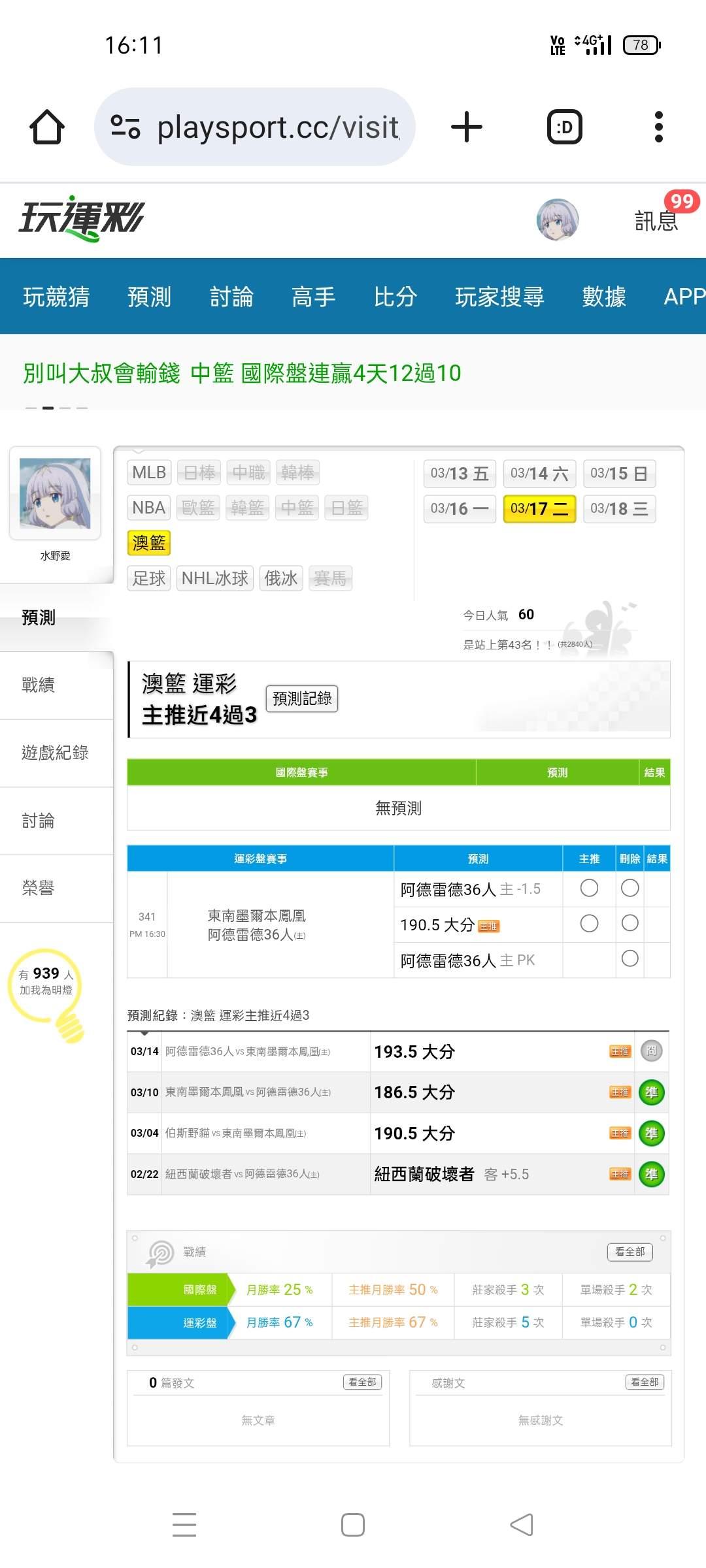Select the 俄冰 league filter
This screenshot has width=706, height=1568.
[x=281, y=578]
